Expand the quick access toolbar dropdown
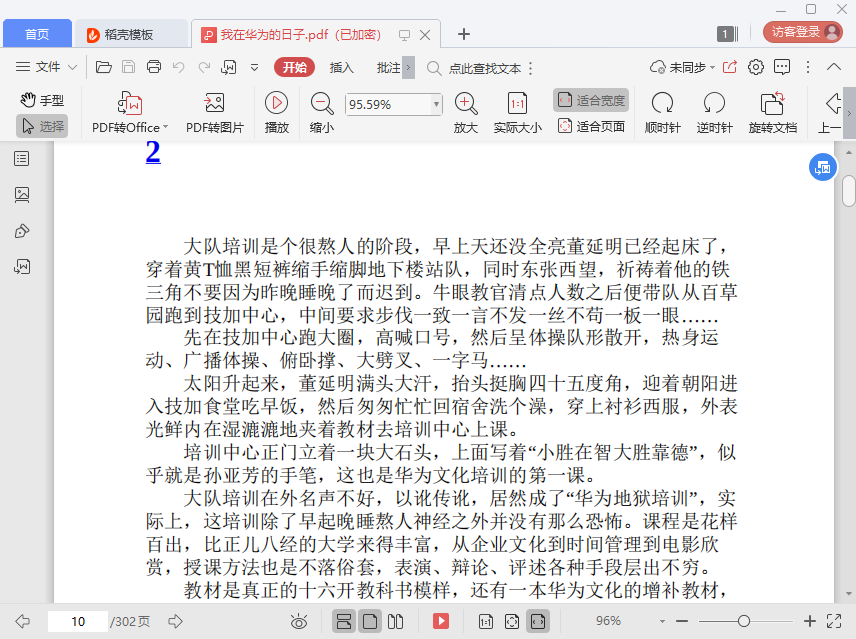 click(254, 68)
